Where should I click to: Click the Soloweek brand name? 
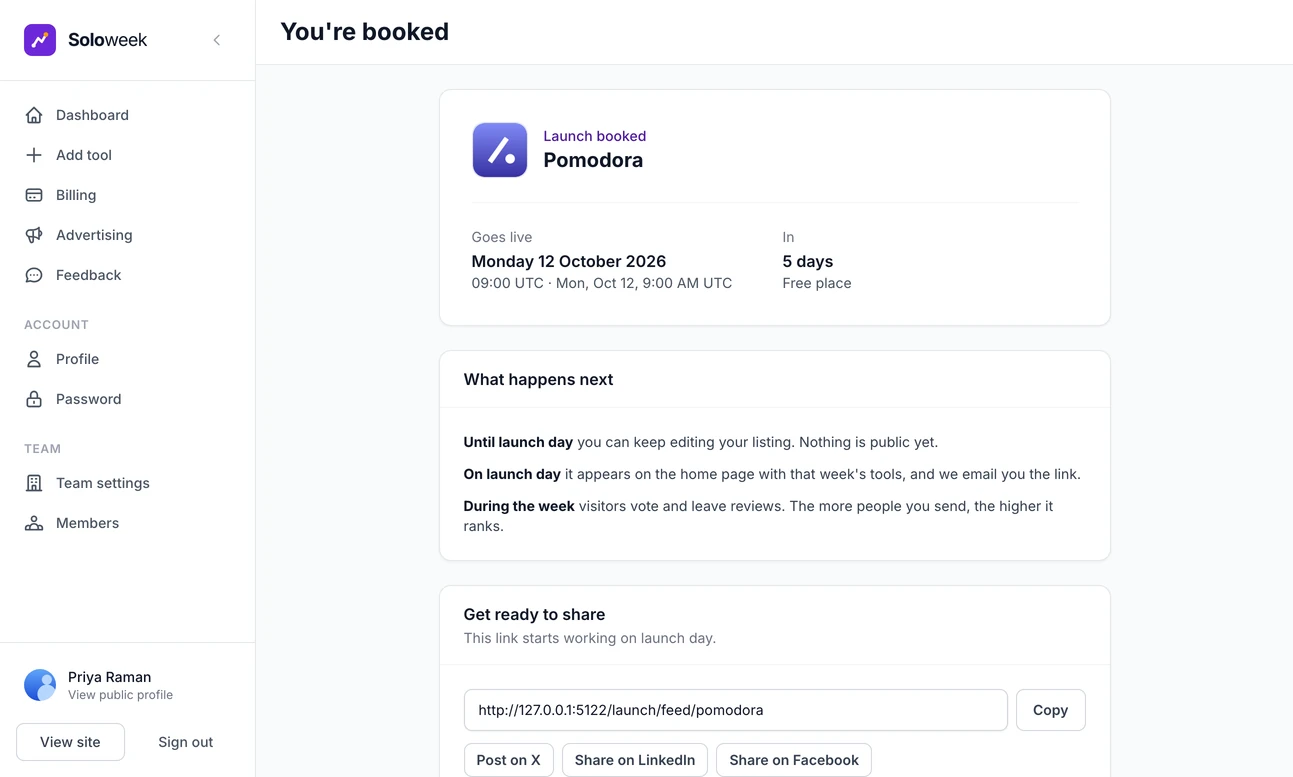coord(107,40)
